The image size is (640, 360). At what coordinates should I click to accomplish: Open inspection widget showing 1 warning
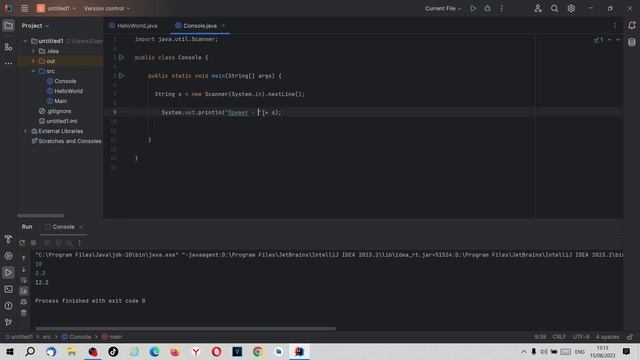click(598, 40)
